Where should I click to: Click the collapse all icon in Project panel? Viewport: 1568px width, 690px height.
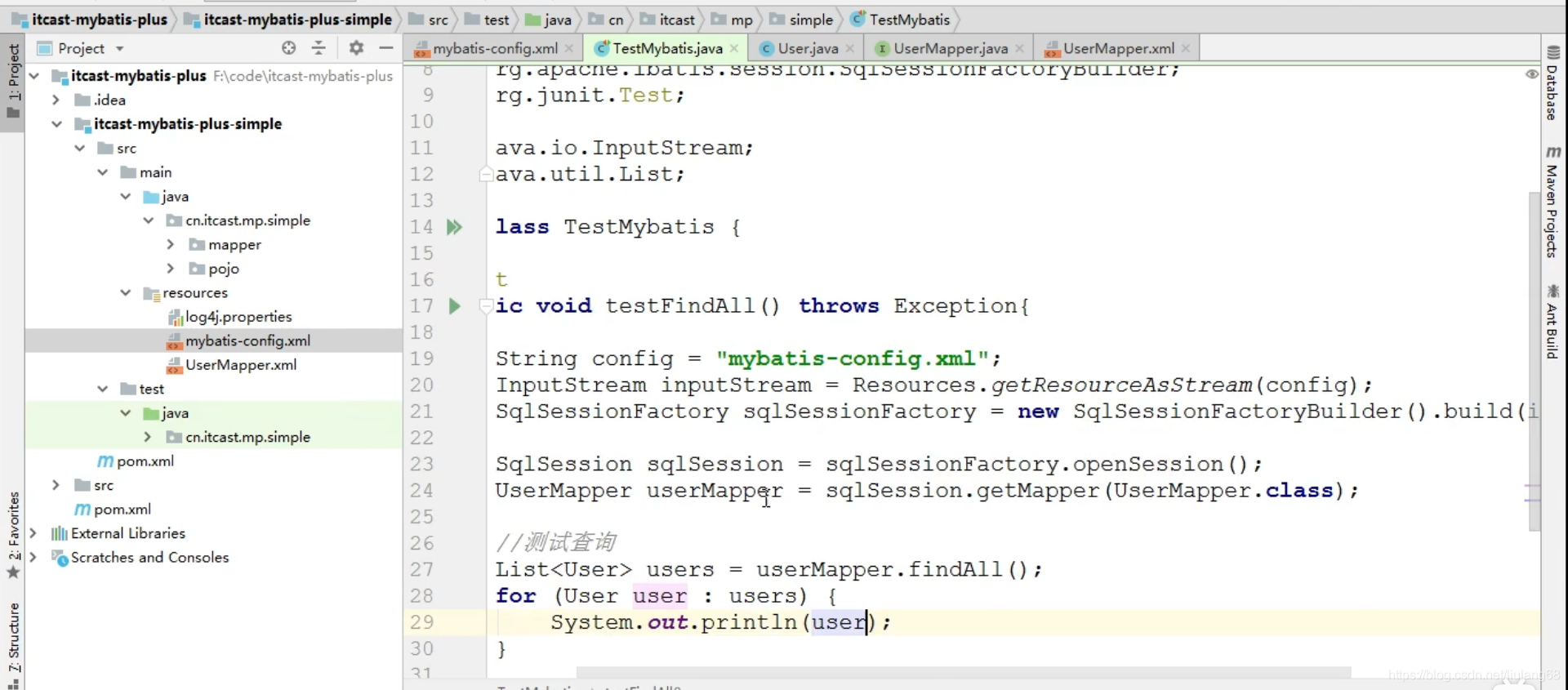click(x=318, y=48)
